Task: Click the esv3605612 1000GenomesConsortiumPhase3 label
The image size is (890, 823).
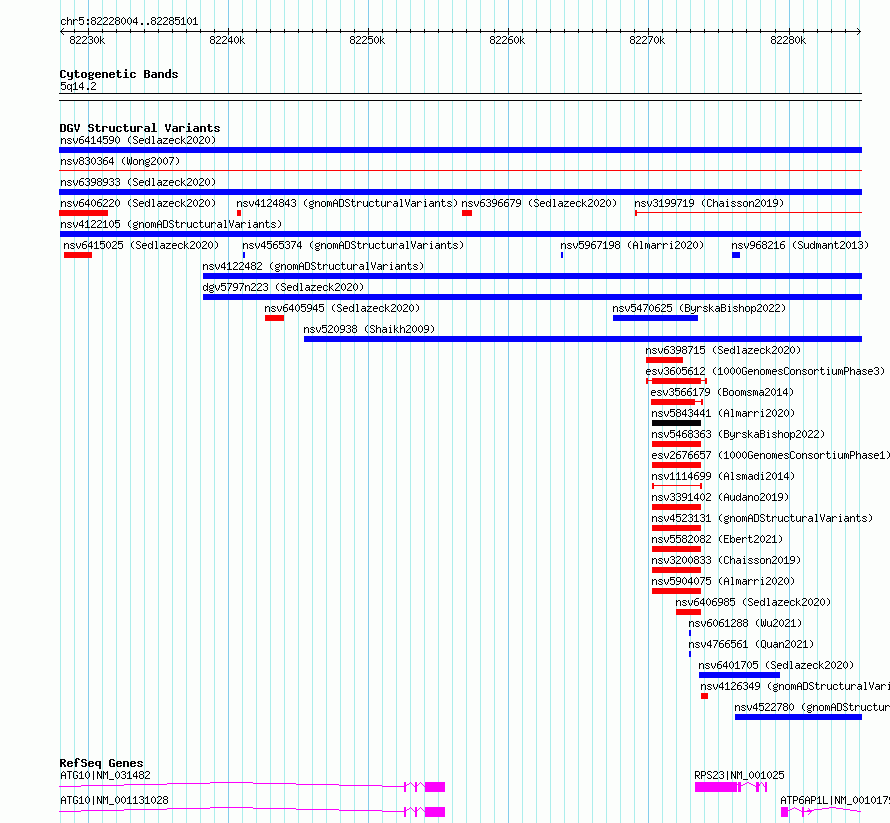Action: (765, 371)
